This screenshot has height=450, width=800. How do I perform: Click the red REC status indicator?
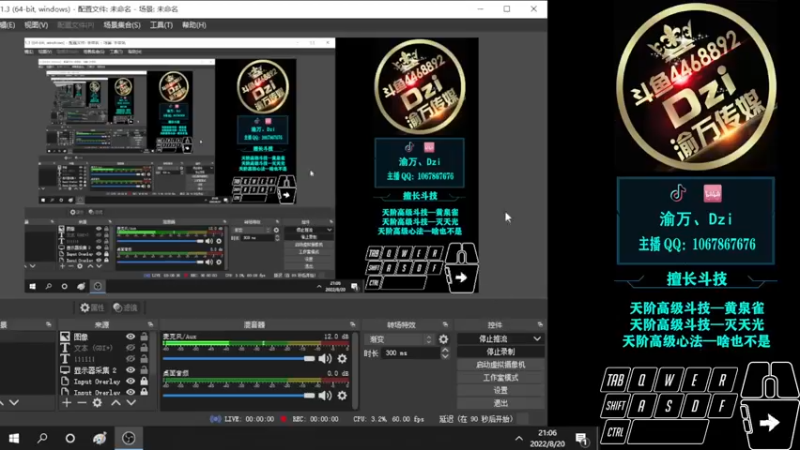(x=284, y=419)
